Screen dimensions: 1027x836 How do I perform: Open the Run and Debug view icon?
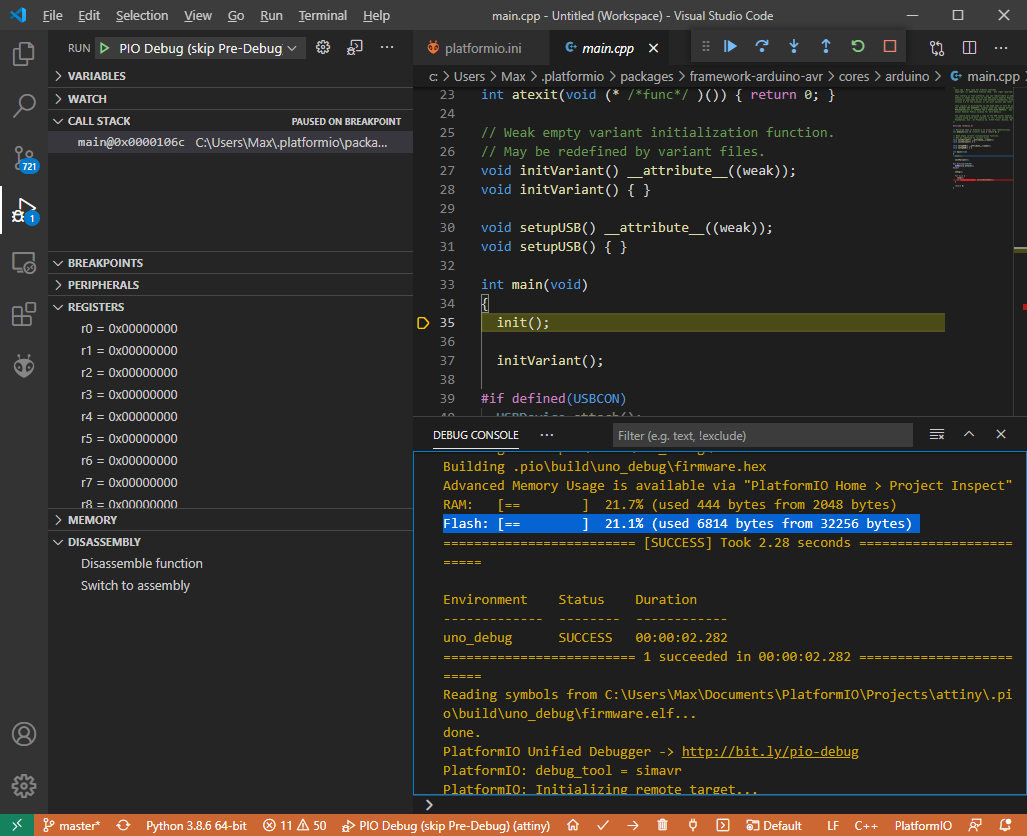pyautogui.click(x=24, y=210)
